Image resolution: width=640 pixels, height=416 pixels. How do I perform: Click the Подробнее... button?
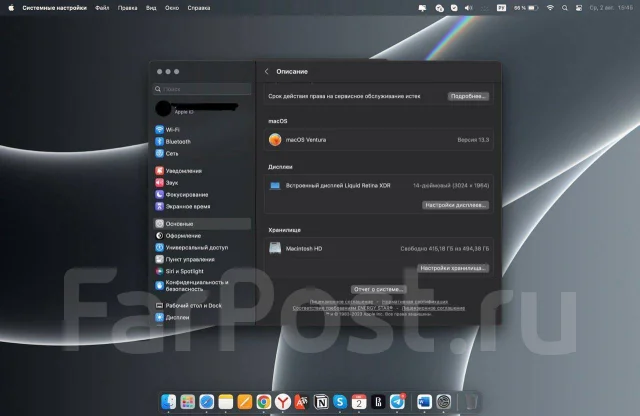pyautogui.click(x=468, y=96)
